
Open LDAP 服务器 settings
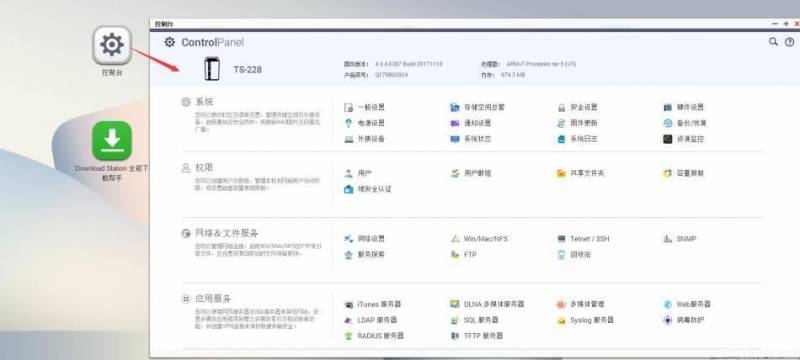370,320
